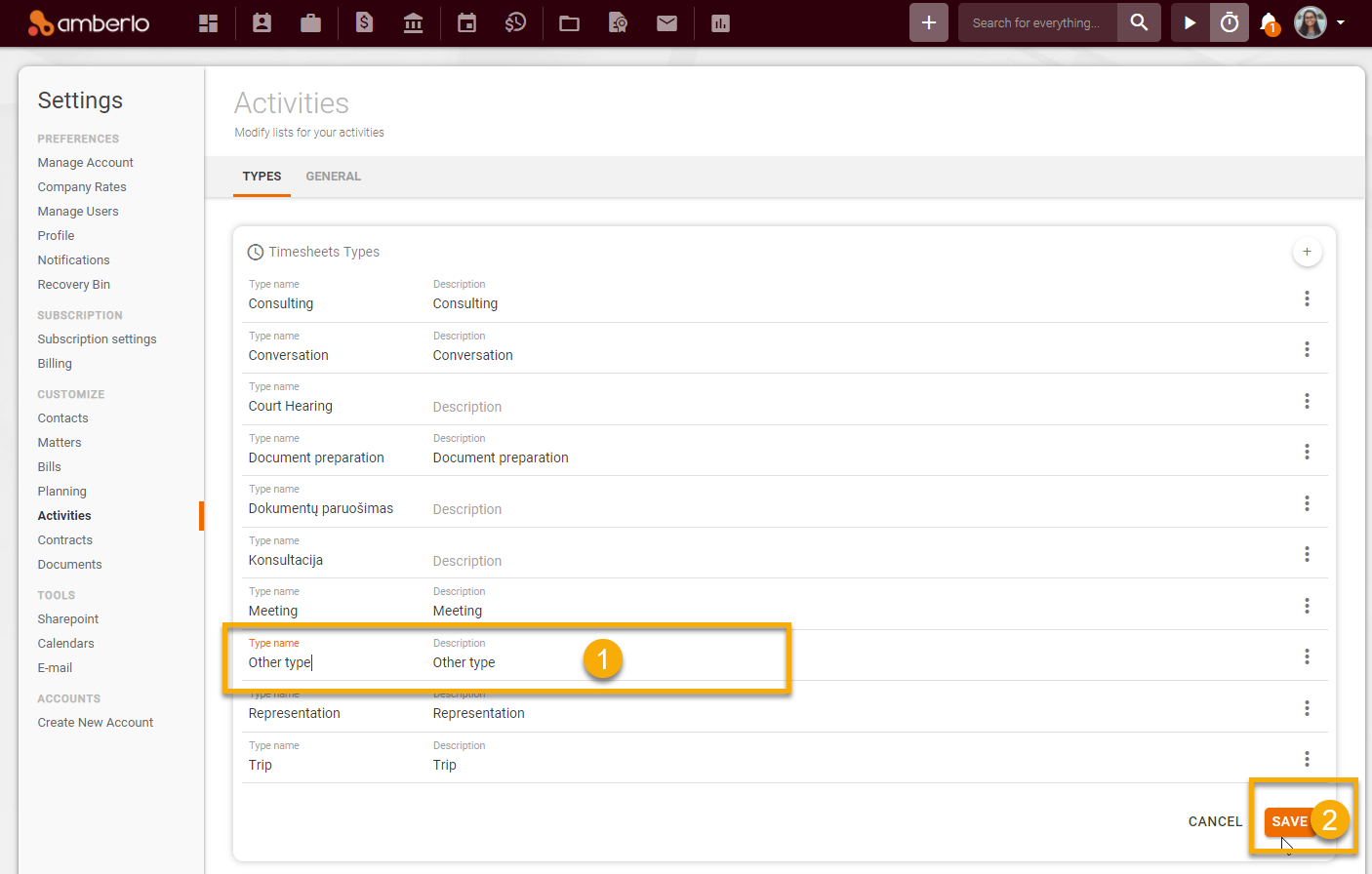Switch to the GENERAL tab
1372x874 pixels.
pyautogui.click(x=333, y=177)
